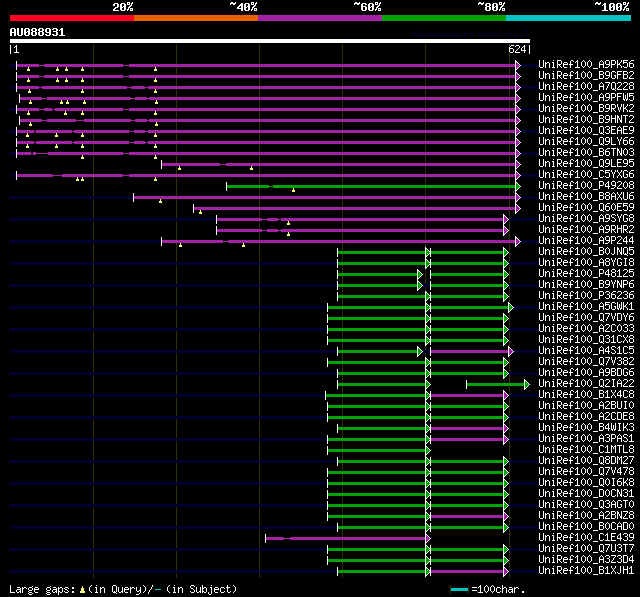Click the AU088931 query name
640x597 pixels.
(37, 33)
